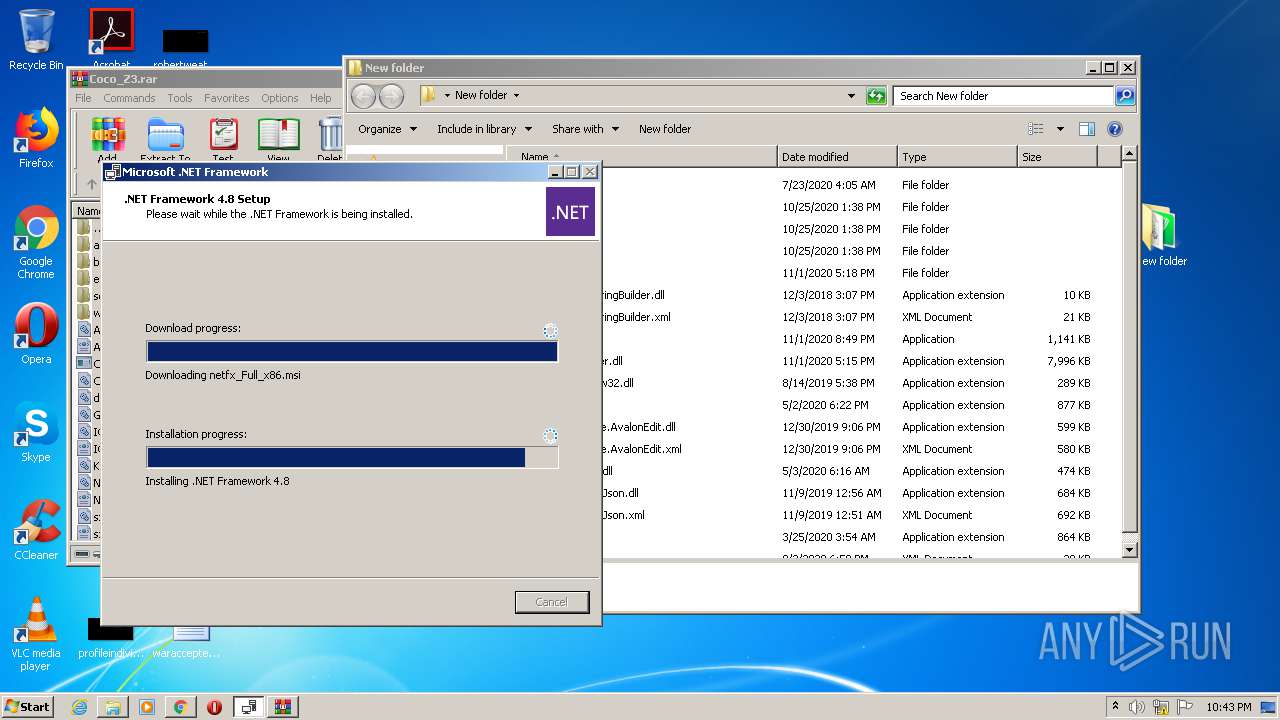Select the file modified 7/23/2020 4:05 AM
This screenshot has width=1280, height=720.
pos(860,185)
